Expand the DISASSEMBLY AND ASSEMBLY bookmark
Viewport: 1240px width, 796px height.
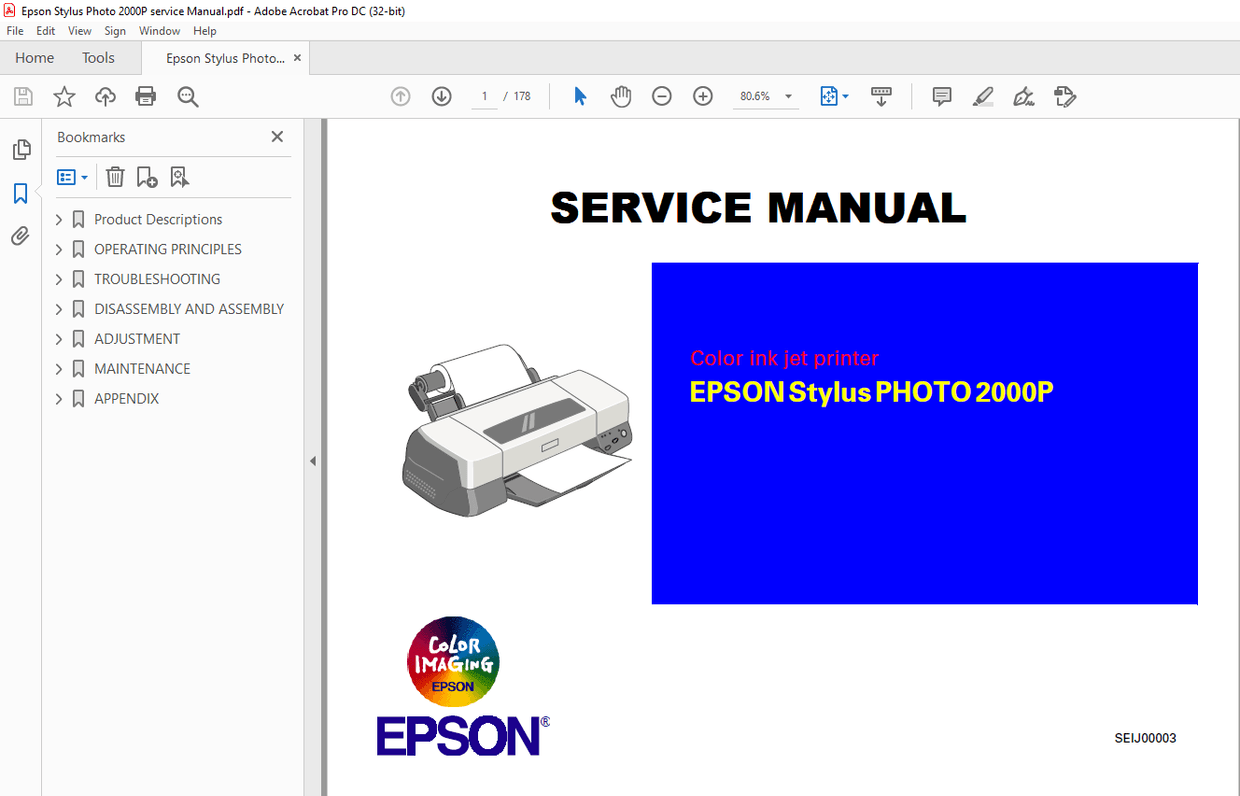pyautogui.click(x=59, y=309)
